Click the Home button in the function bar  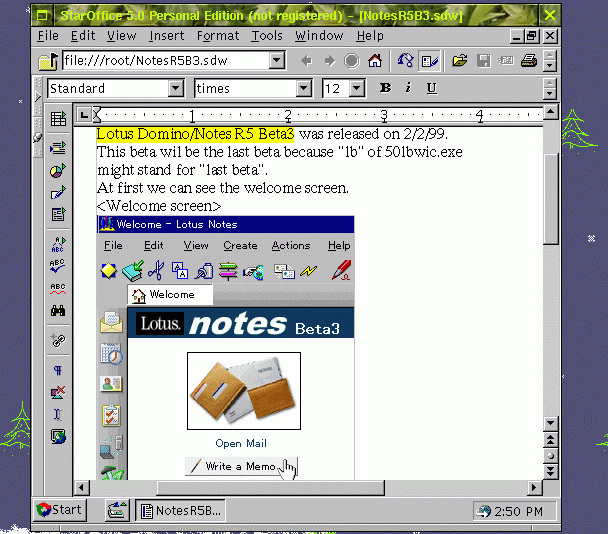click(x=375, y=61)
